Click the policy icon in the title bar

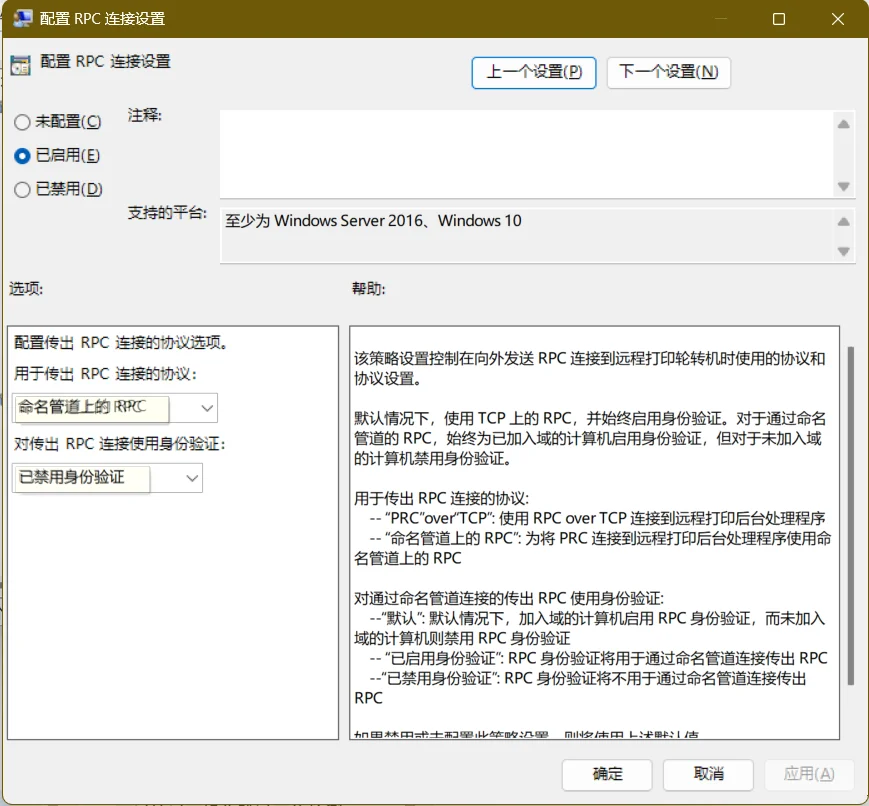click(23, 18)
